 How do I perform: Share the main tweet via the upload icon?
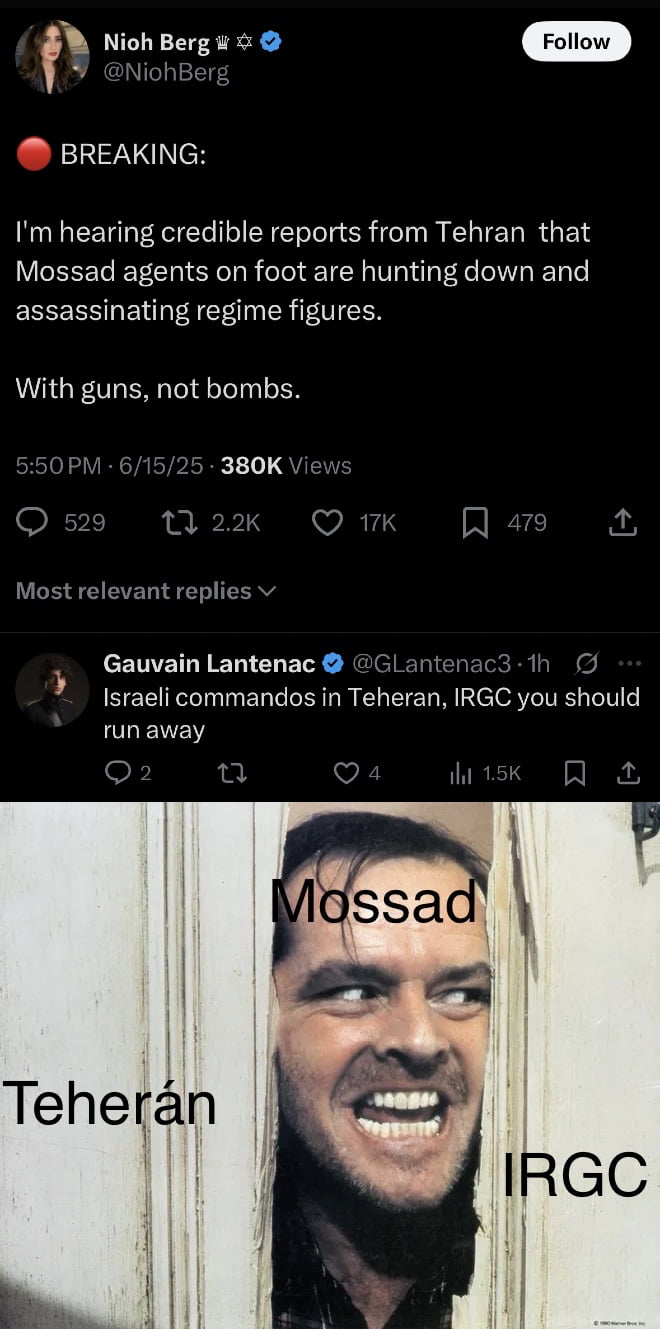[x=622, y=522]
